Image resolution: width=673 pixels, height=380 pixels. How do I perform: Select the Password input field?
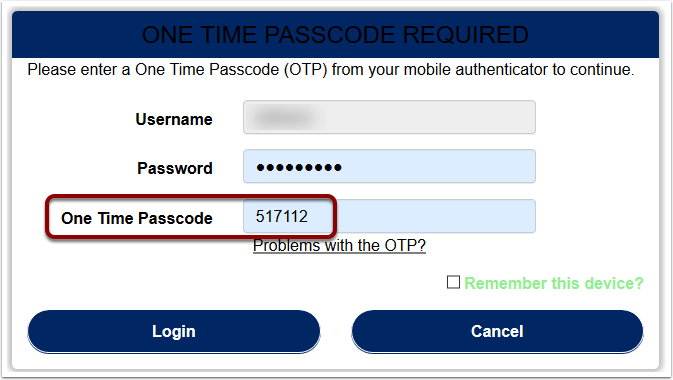point(389,167)
